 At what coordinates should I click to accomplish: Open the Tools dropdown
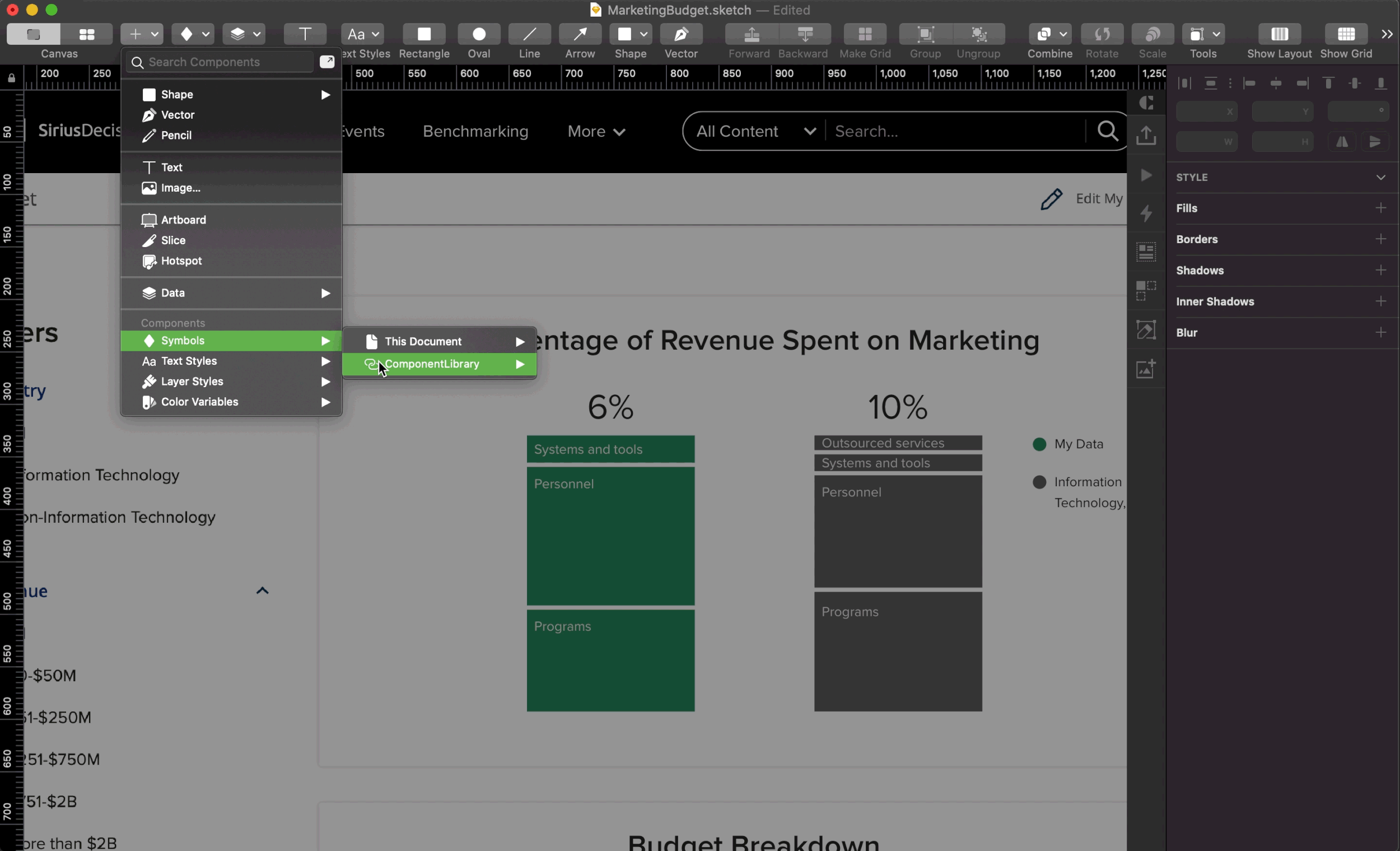[1203, 34]
